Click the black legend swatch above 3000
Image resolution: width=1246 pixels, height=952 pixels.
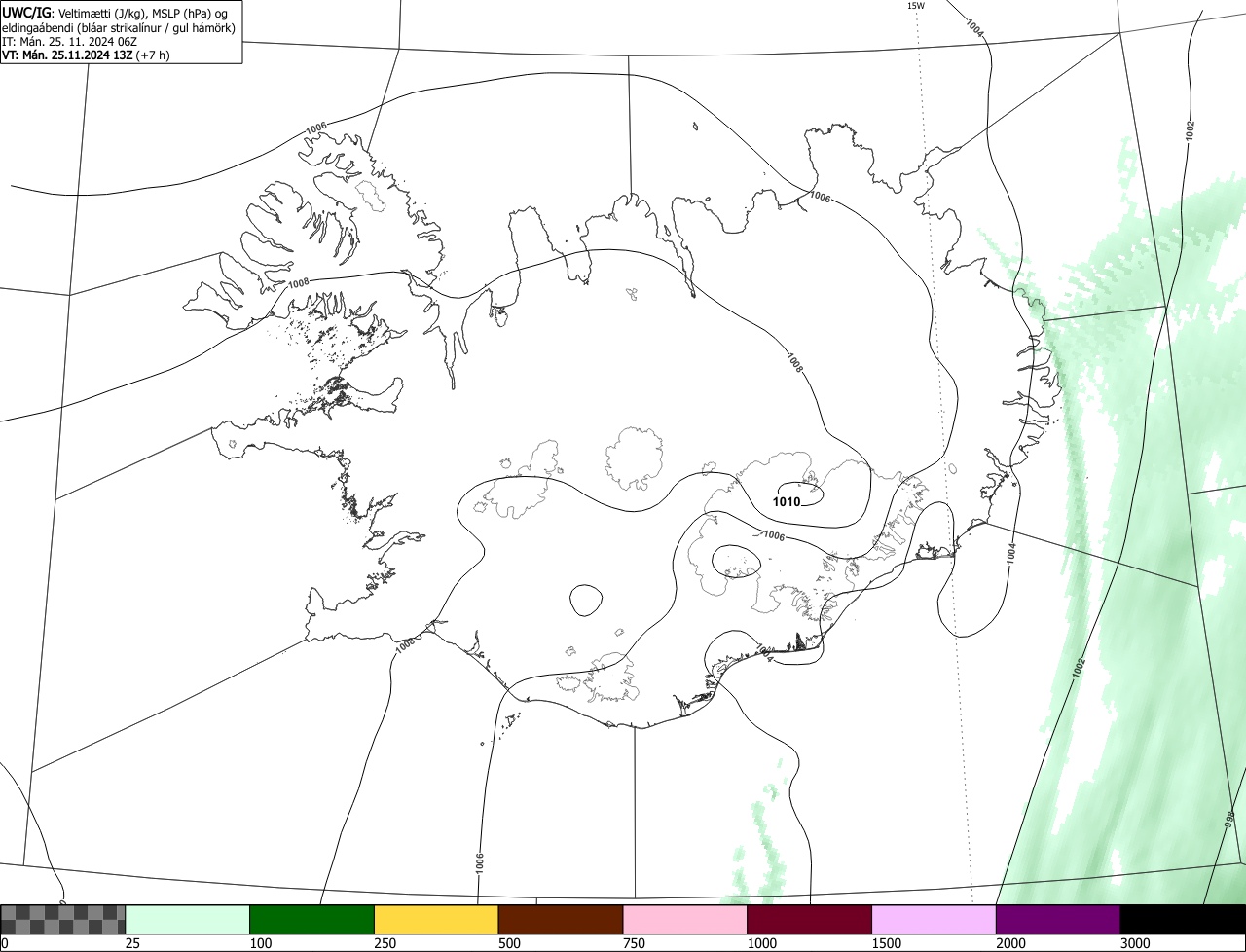click(x=1183, y=919)
